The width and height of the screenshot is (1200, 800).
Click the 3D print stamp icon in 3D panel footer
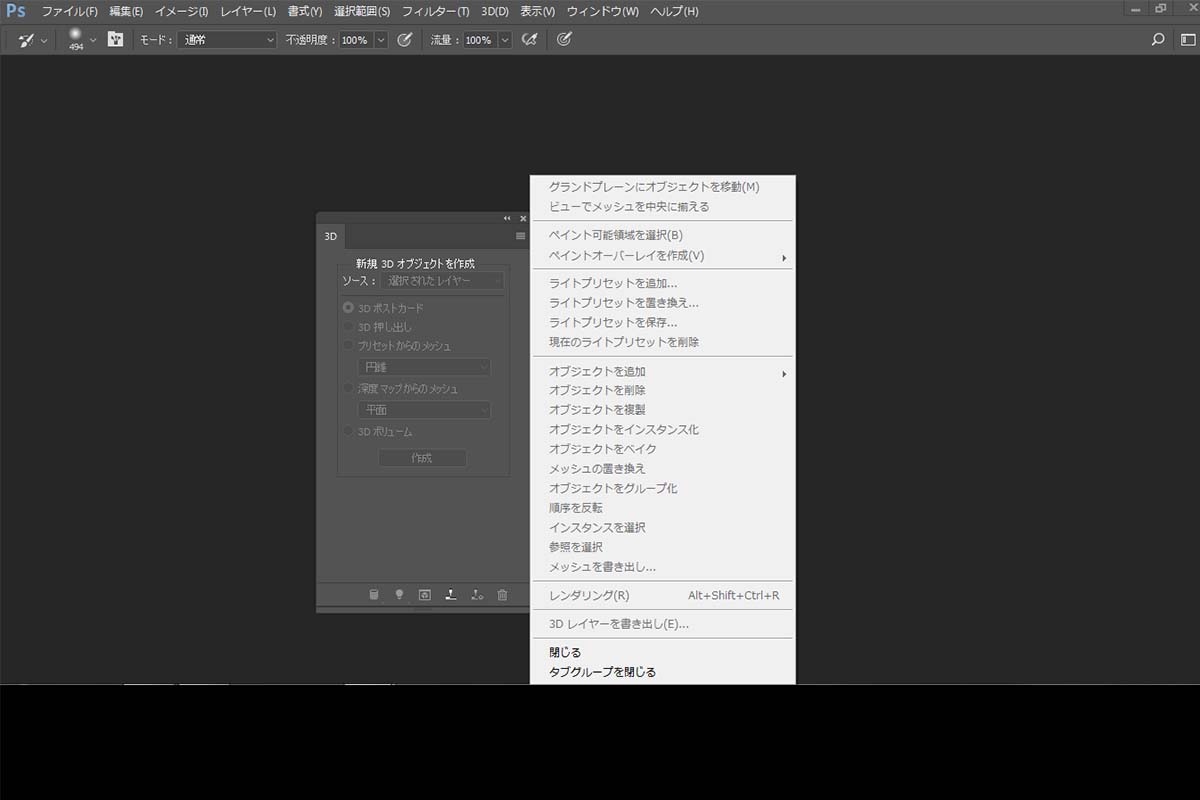(x=450, y=594)
